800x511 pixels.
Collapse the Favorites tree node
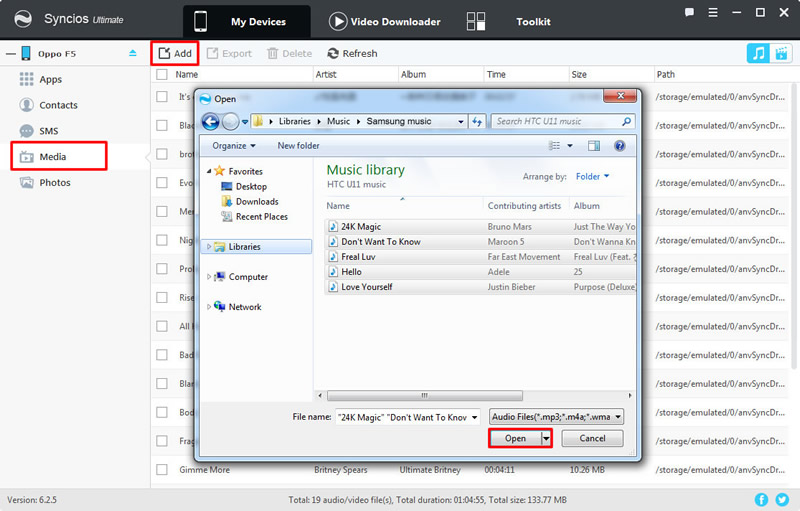click(x=209, y=171)
